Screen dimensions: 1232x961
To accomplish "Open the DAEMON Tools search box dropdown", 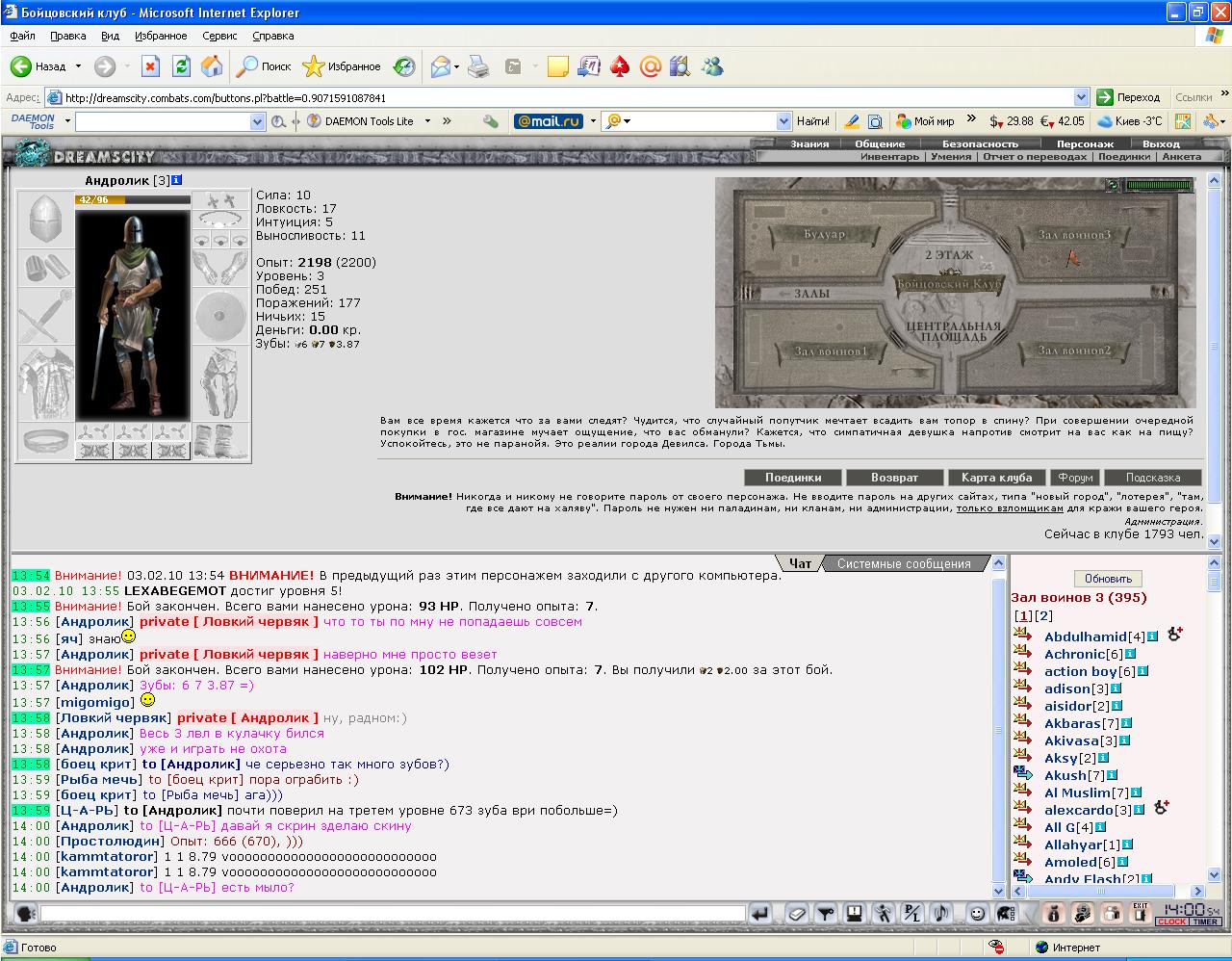I will click(257, 121).
